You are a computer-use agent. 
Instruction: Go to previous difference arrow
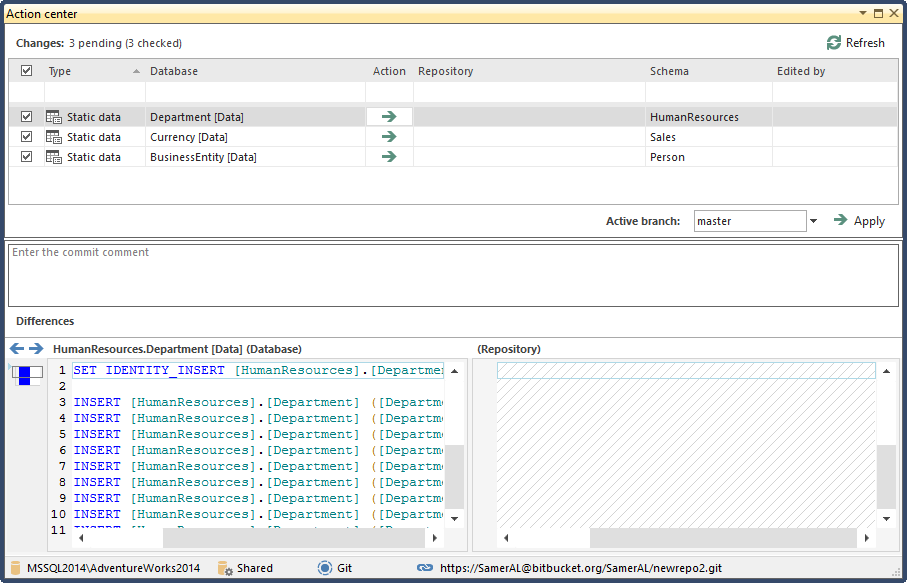click(16, 349)
